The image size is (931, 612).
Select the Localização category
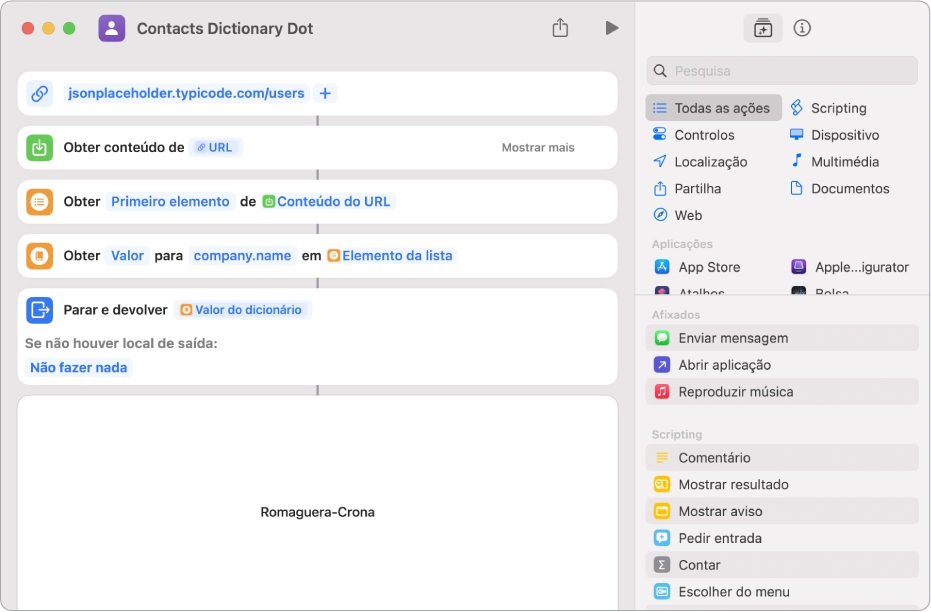pos(699,161)
